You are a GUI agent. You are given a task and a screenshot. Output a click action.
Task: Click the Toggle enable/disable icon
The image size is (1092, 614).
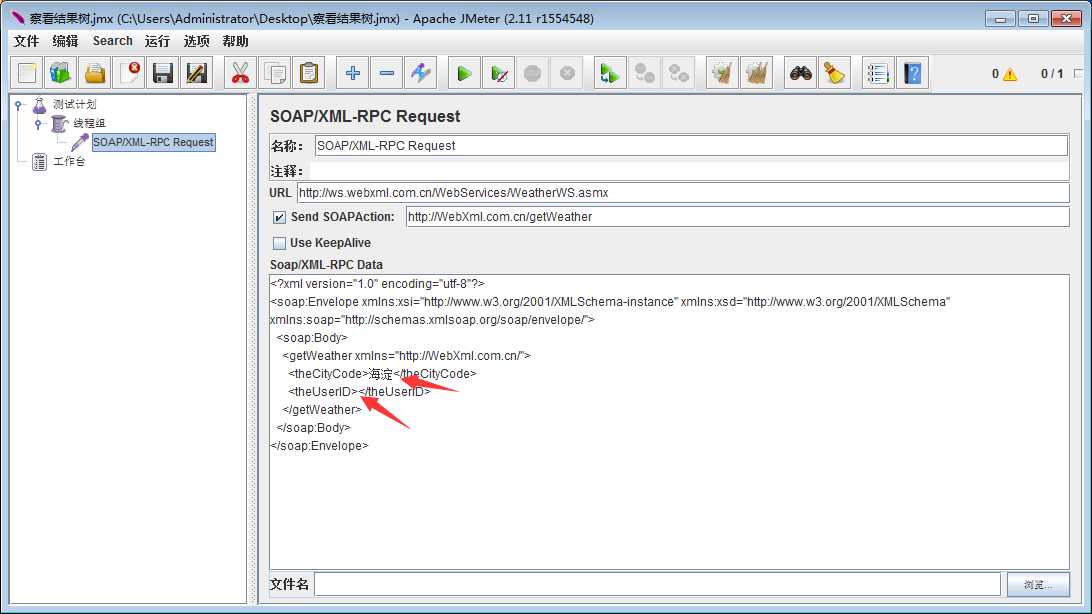click(x=421, y=72)
